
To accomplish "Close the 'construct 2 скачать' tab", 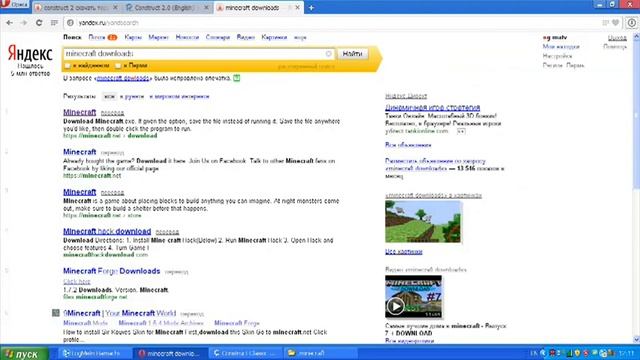I will 115,7.
